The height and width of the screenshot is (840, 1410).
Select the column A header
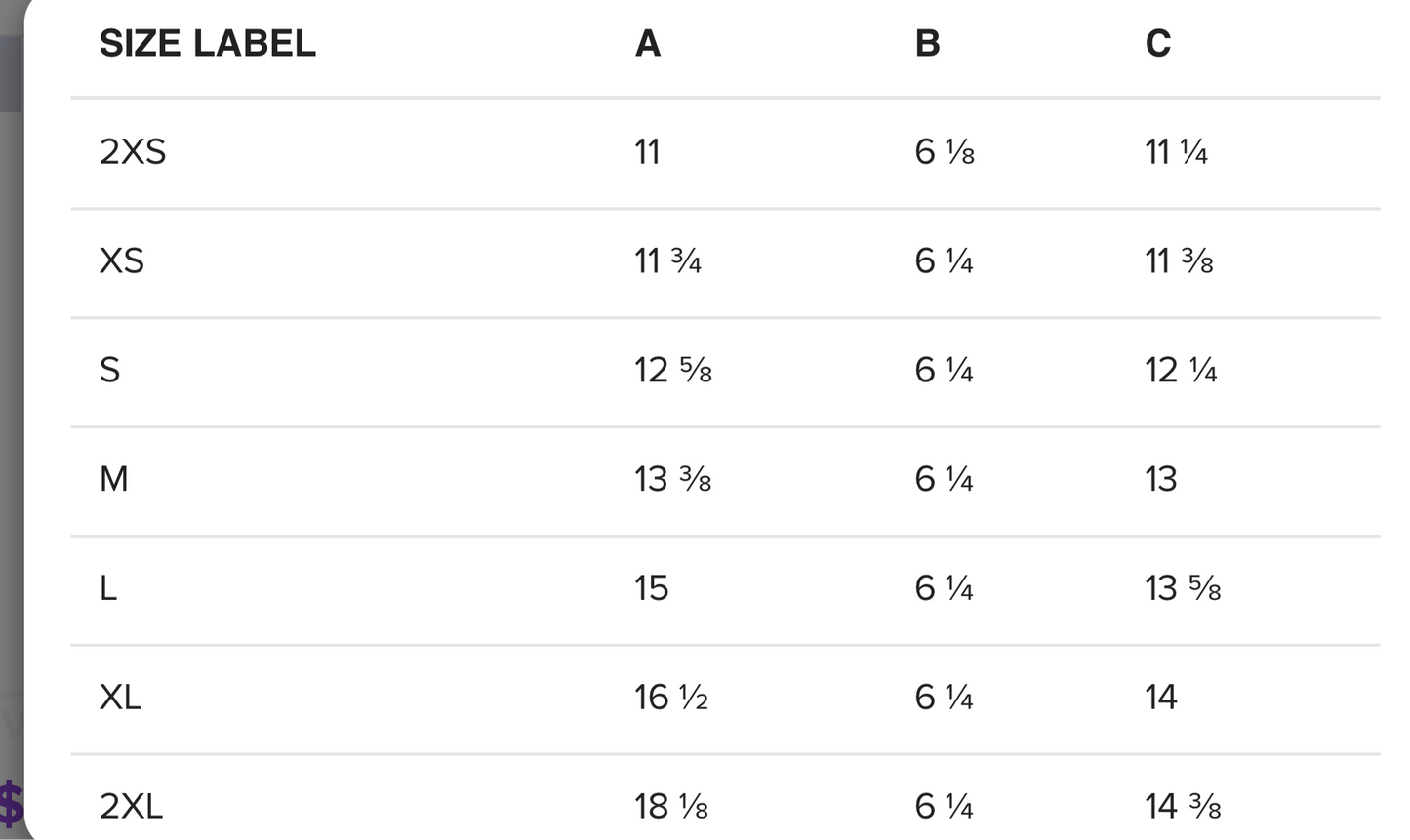point(648,43)
